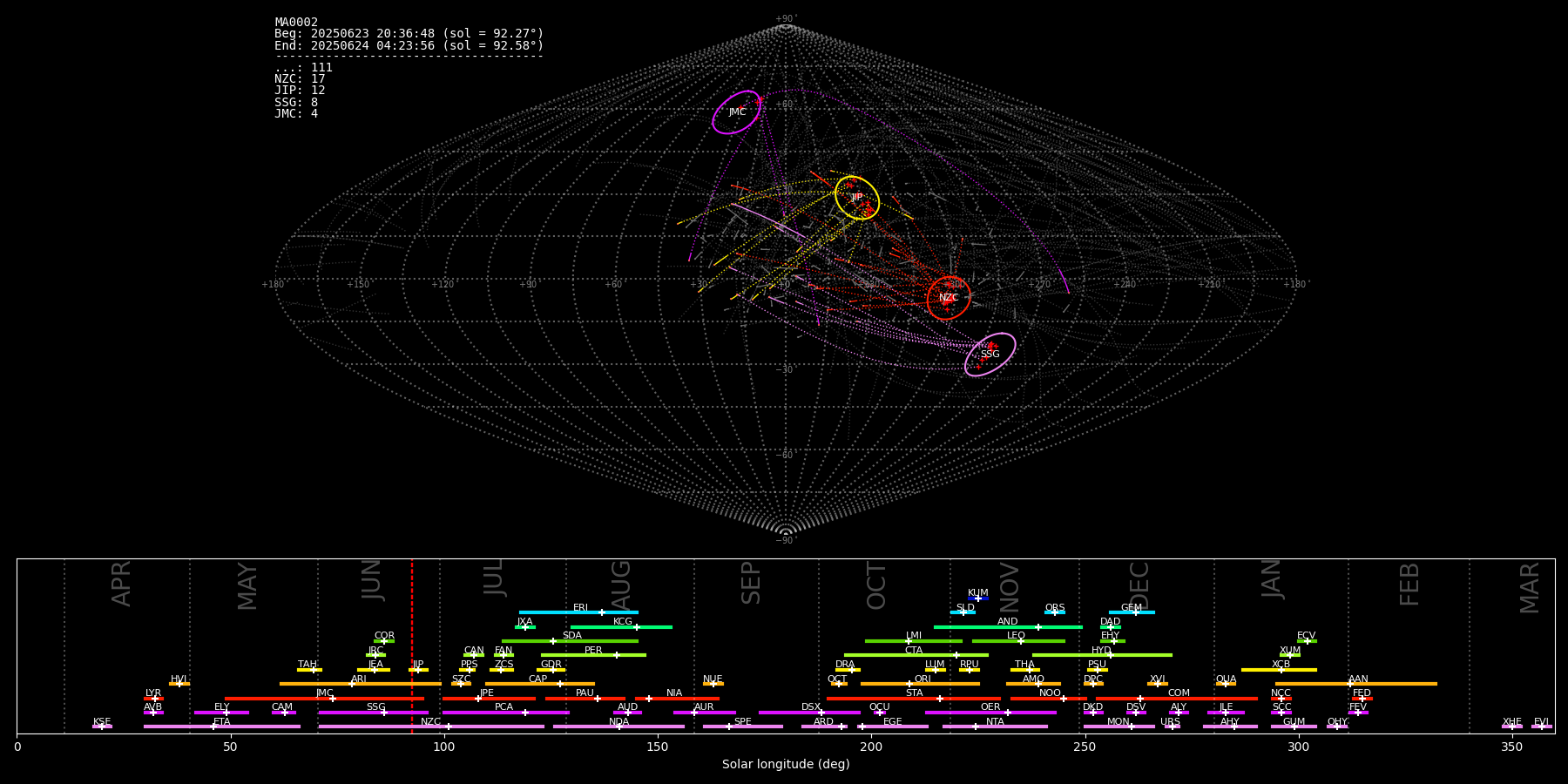Click the red NZC radiant circle on sky map
The height and width of the screenshot is (784, 1568).
tap(949, 298)
